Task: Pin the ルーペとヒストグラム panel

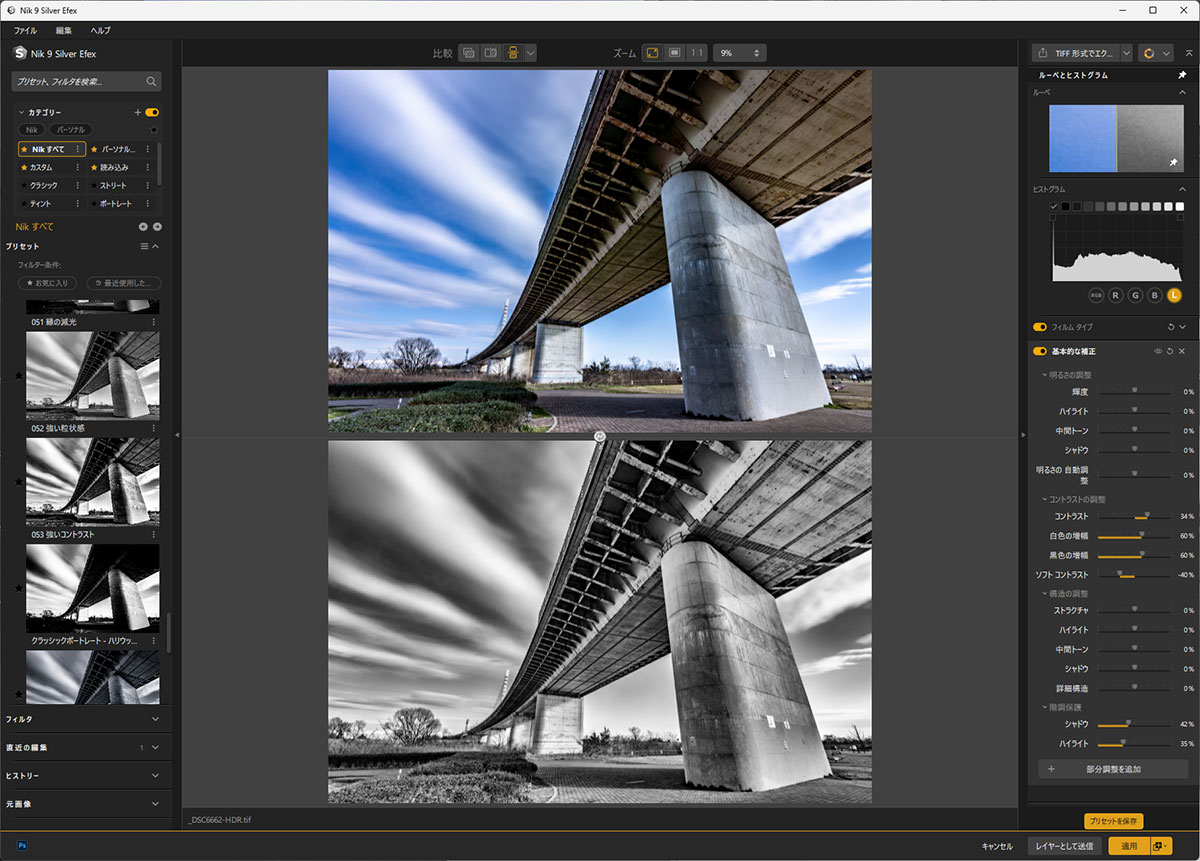Action: (x=1182, y=75)
